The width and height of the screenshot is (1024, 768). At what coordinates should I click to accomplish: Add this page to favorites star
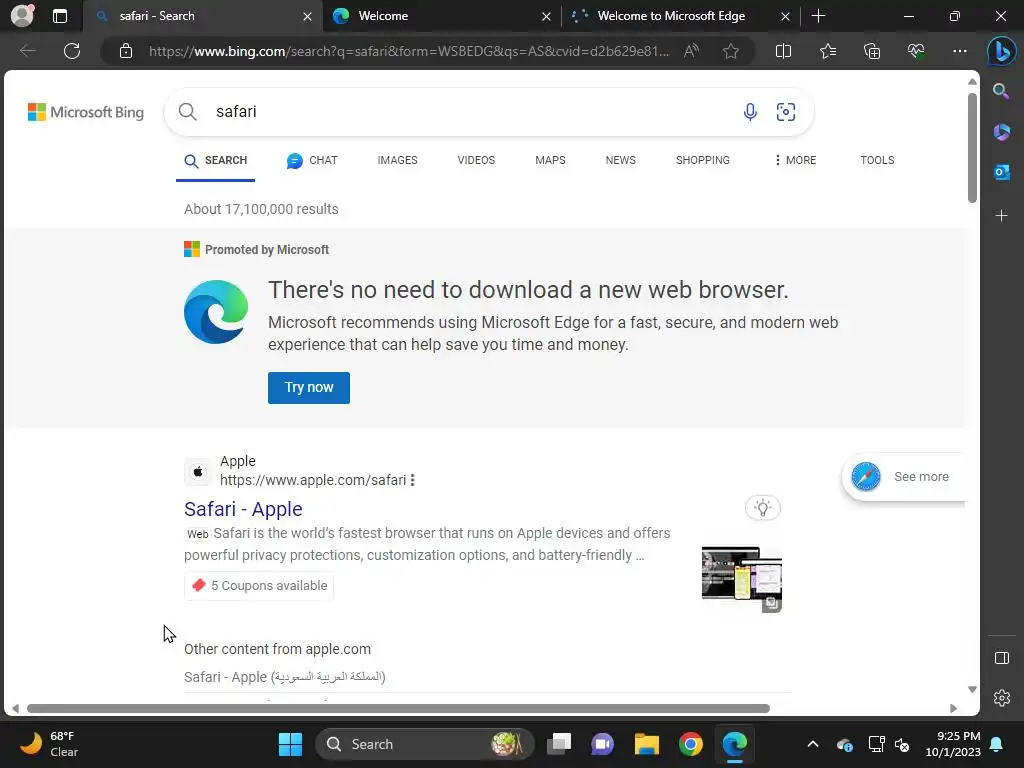(731, 51)
